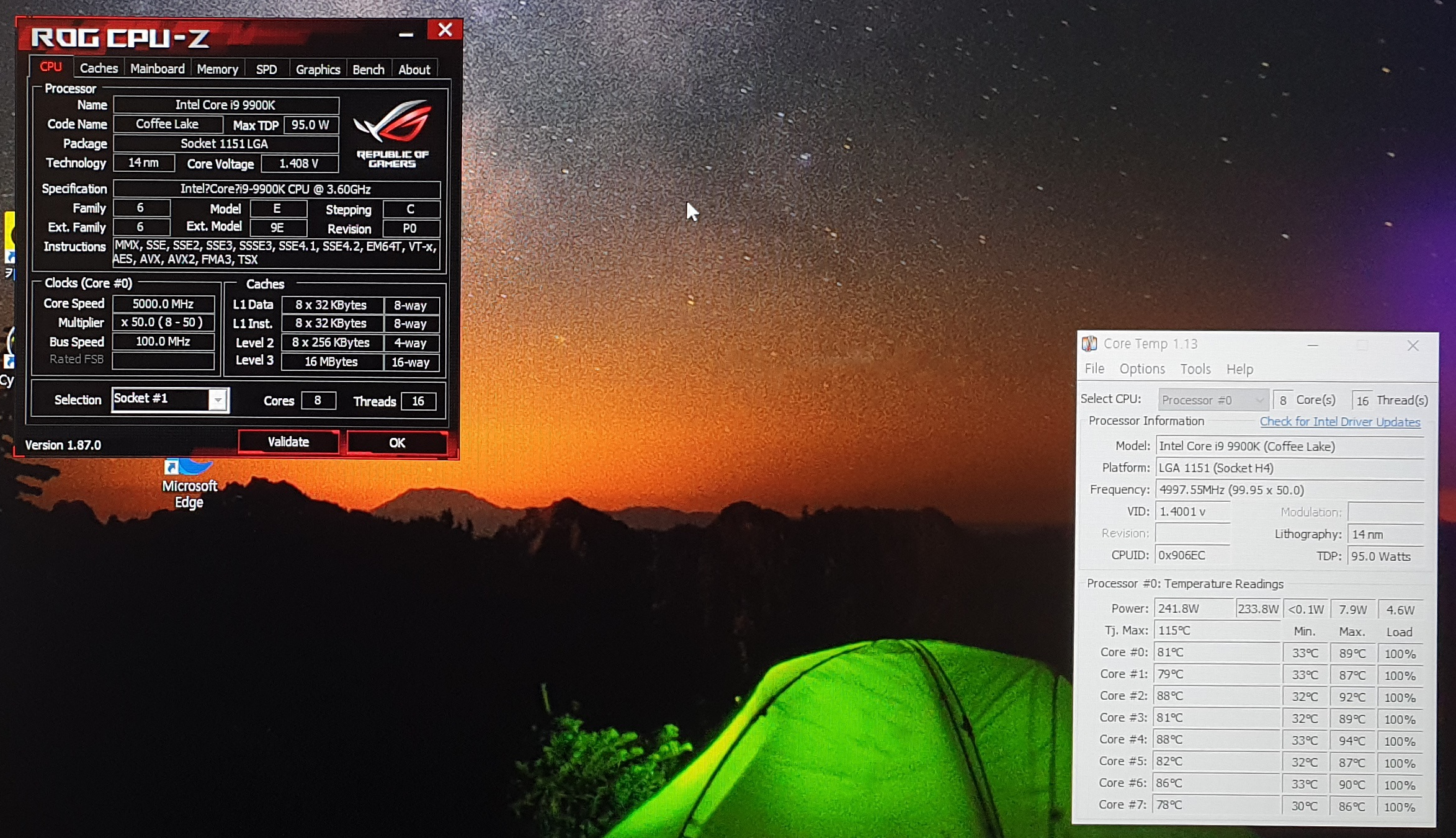Open the Tools menu in Core Temp
This screenshot has width=1456, height=838.
(x=1195, y=369)
